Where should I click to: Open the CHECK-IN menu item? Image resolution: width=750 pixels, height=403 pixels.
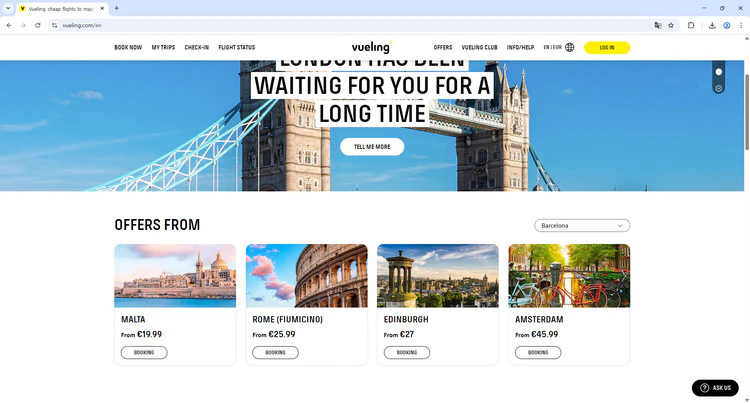pyautogui.click(x=197, y=47)
